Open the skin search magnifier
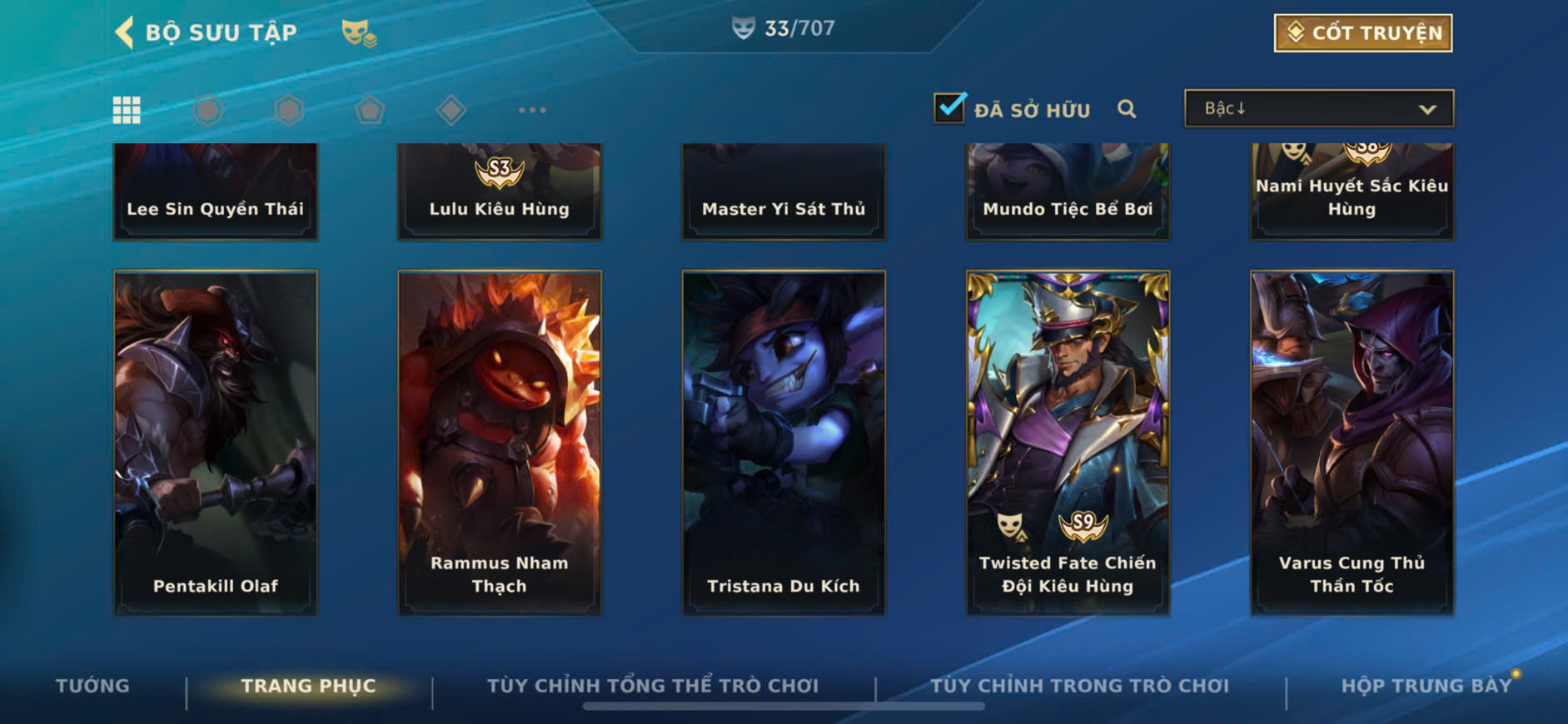Viewport: 1568px width, 724px height. [1127, 109]
